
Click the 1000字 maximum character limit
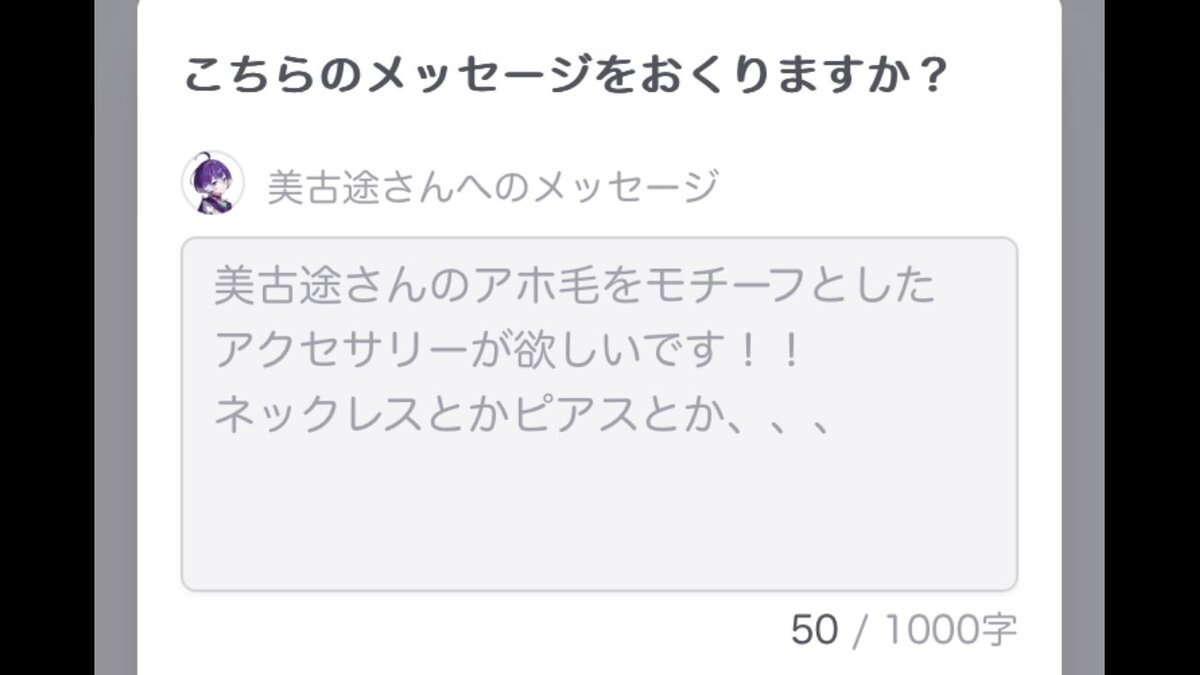[950, 630]
